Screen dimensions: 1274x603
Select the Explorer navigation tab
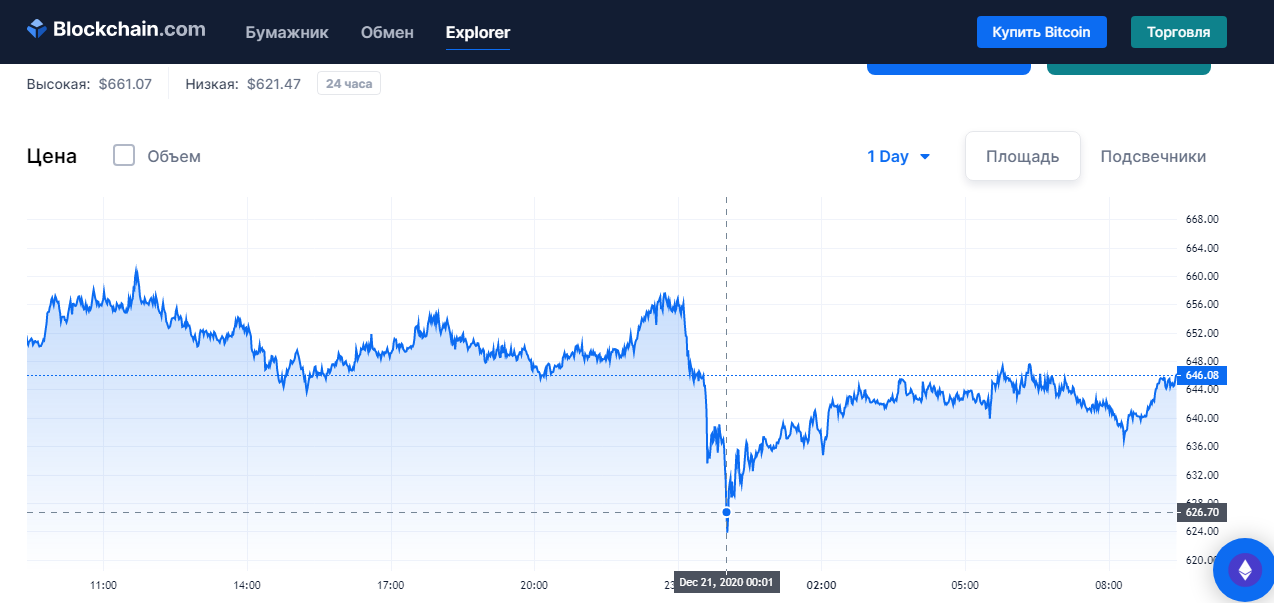point(478,32)
